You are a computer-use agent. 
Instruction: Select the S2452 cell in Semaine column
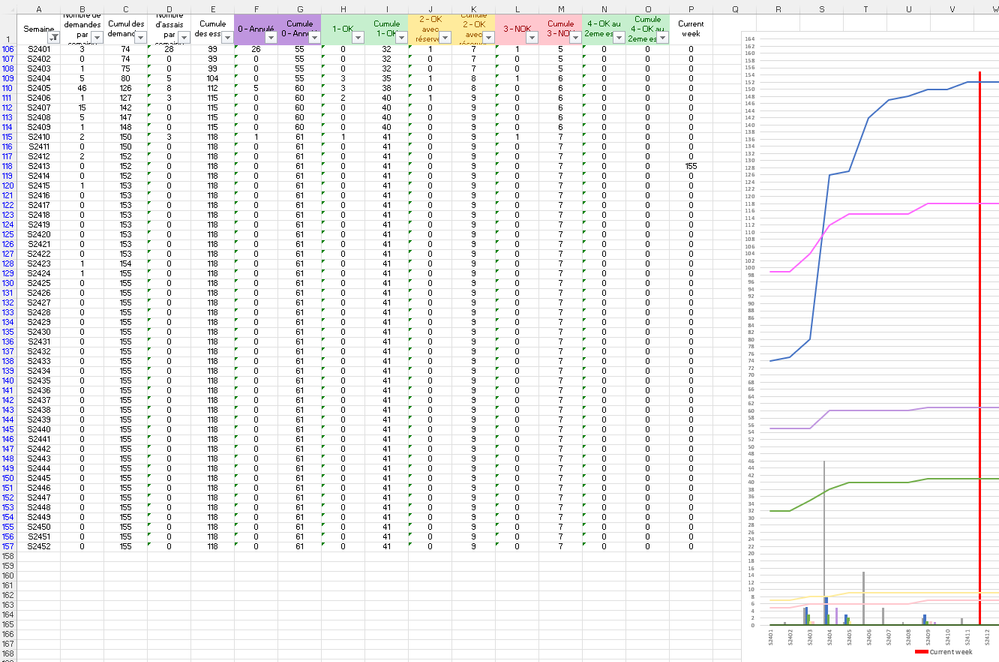click(39, 547)
